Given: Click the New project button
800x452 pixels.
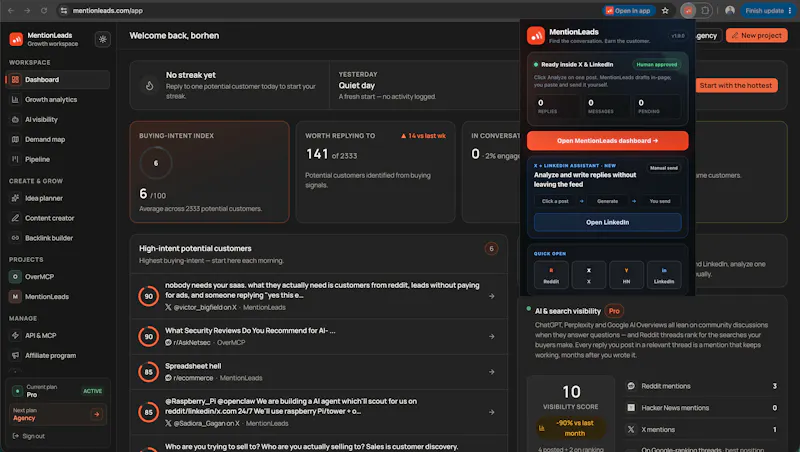Looking at the screenshot, I should [757, 36].
